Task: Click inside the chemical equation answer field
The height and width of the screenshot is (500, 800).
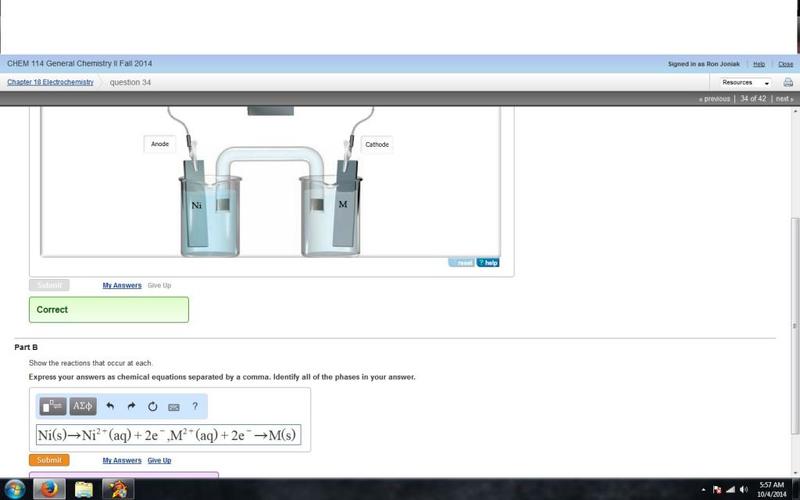Action: [167, 435]
